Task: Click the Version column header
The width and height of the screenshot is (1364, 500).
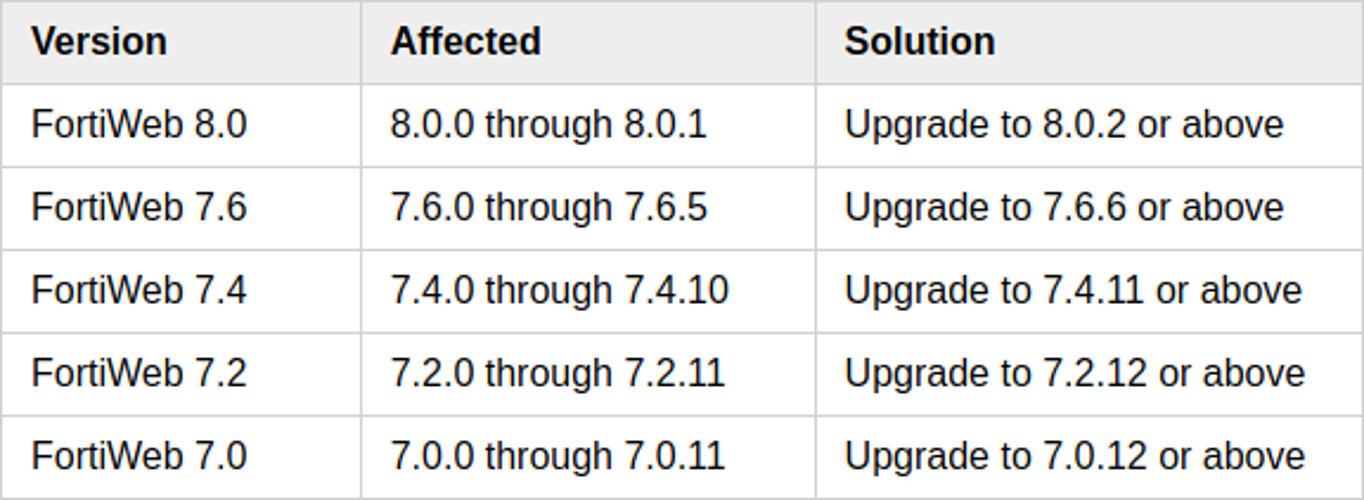Action: [99, 42]
